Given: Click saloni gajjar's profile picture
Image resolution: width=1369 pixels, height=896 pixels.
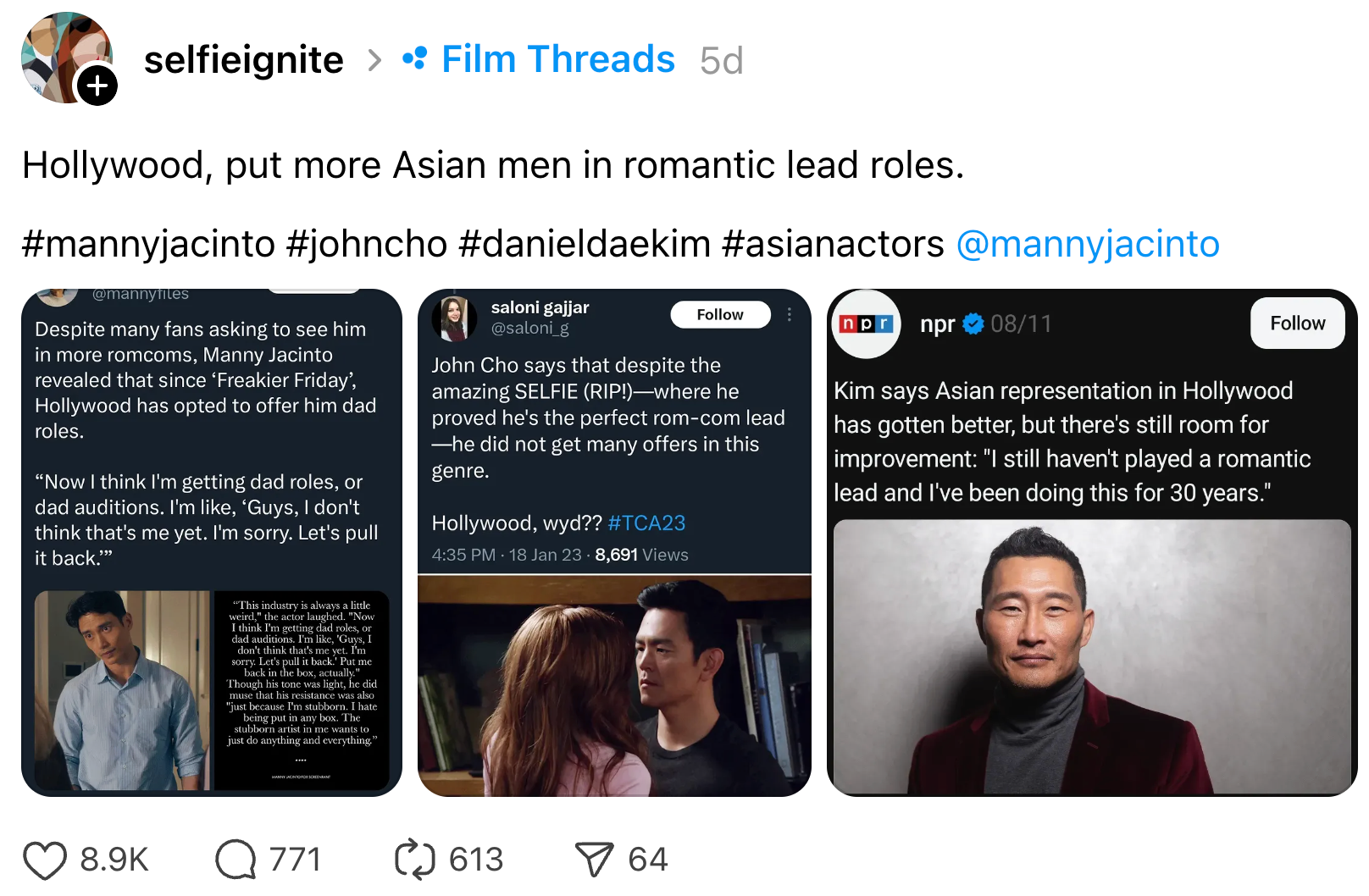Looking at the screenshot, I should [x=455, y=318].
